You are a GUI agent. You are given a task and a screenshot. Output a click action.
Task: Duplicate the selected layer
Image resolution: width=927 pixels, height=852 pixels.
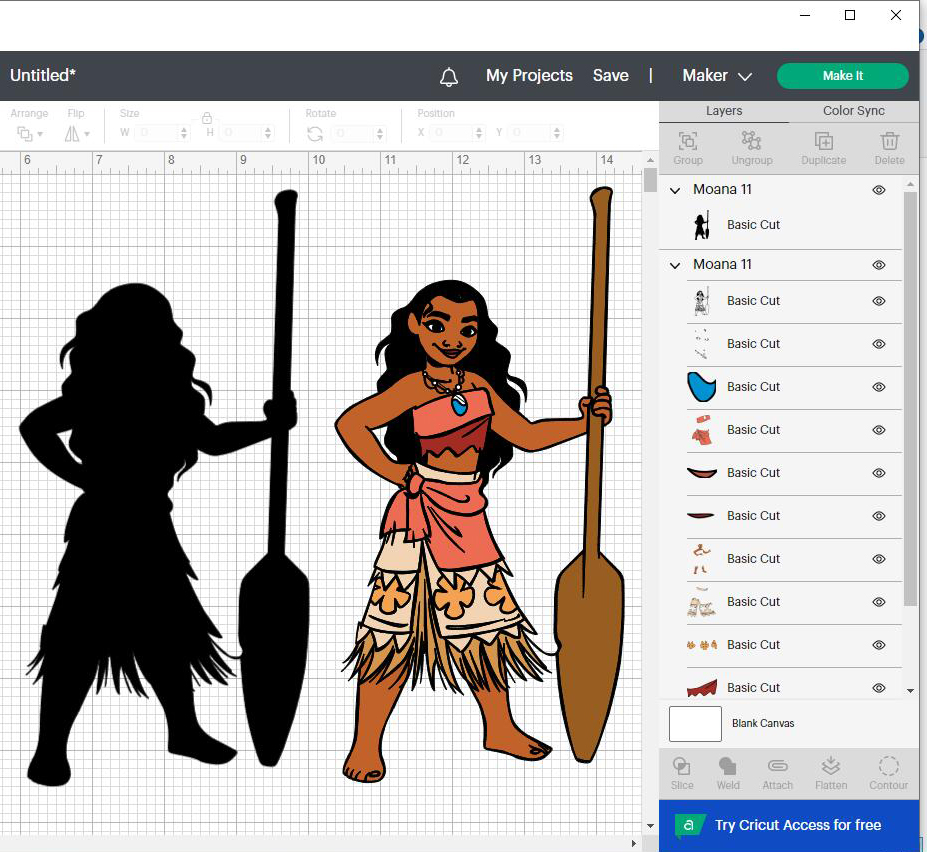824,148
